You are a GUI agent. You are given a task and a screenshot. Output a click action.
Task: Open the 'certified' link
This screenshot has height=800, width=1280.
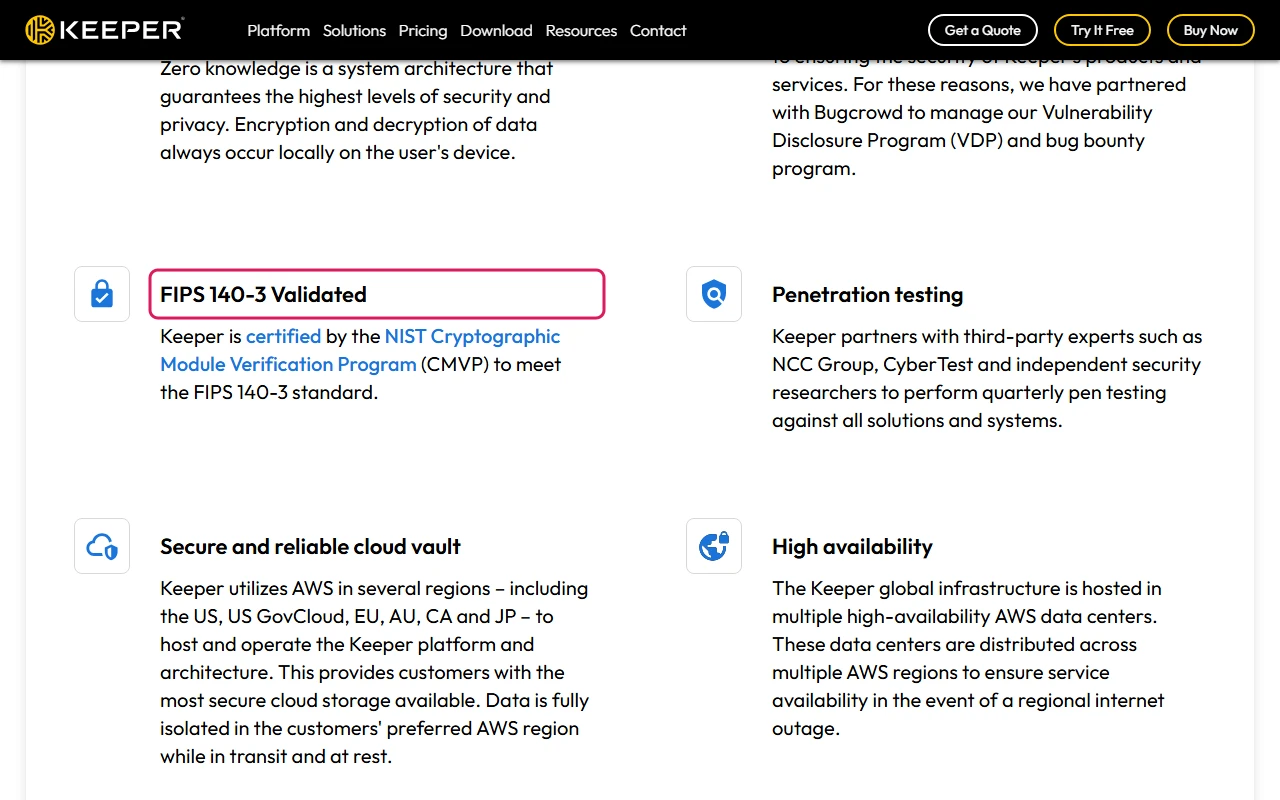tap(284, 336)
